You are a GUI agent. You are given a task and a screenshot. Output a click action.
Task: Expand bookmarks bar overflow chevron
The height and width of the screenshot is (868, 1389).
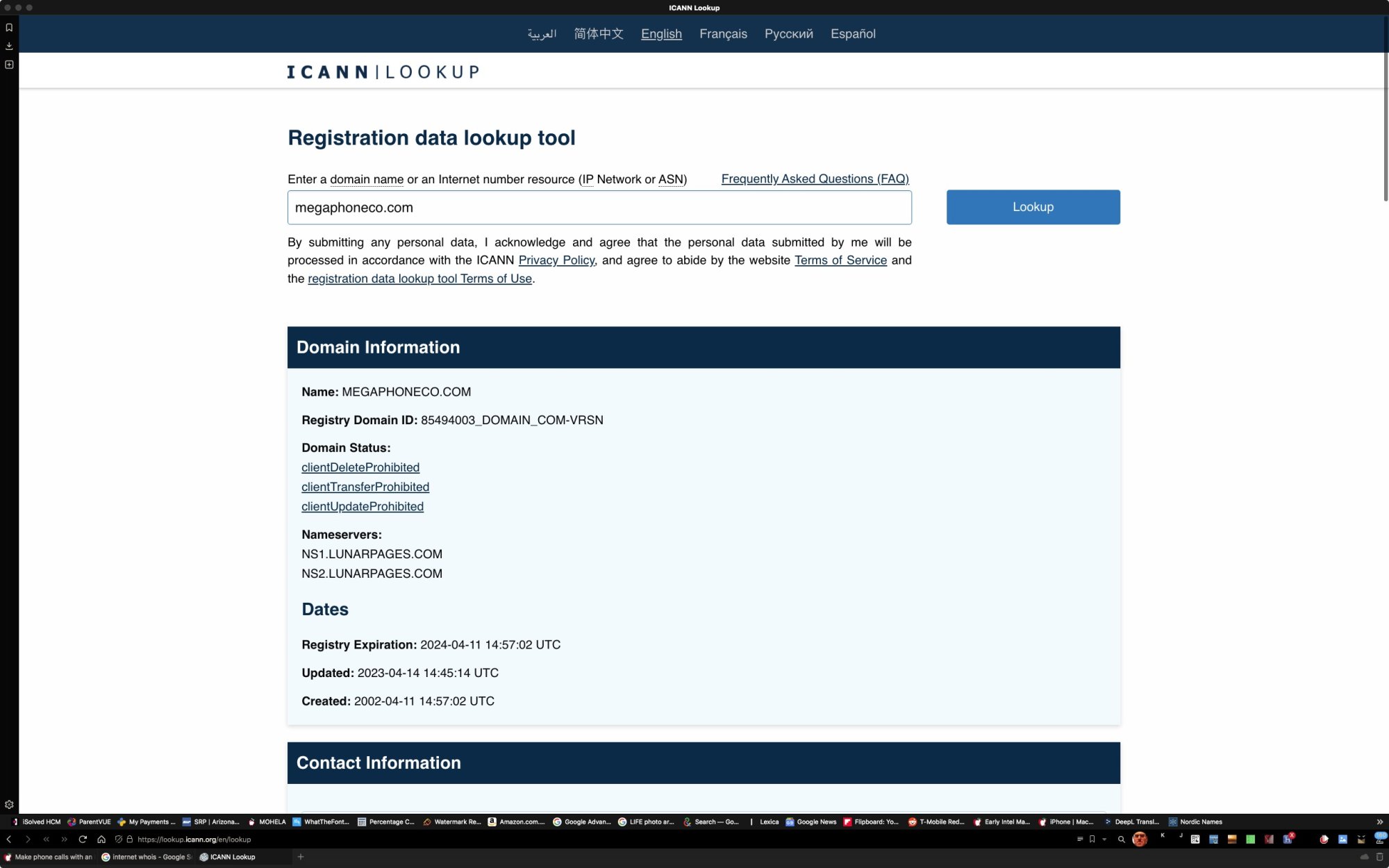1379,821
